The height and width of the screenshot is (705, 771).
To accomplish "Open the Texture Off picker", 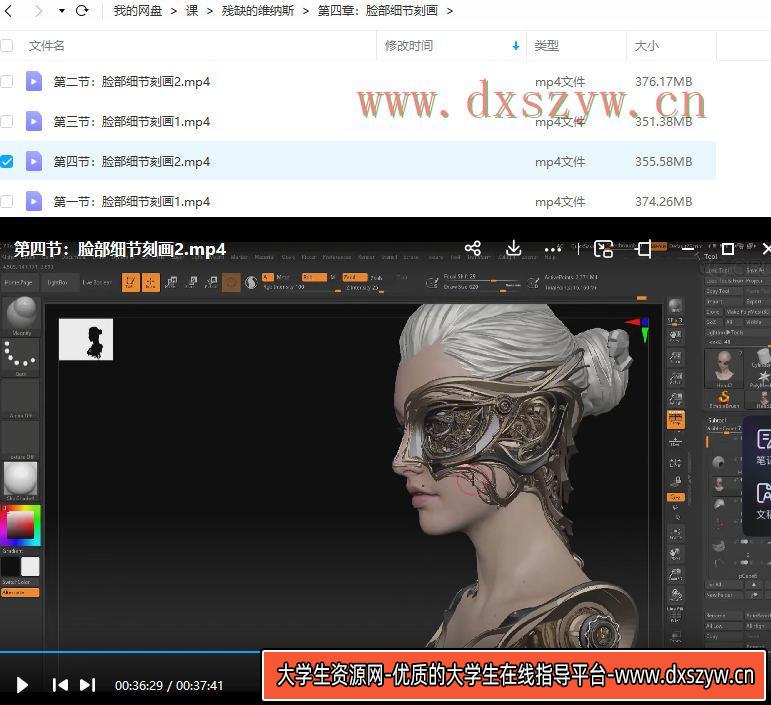I will [x=21, y=441].
